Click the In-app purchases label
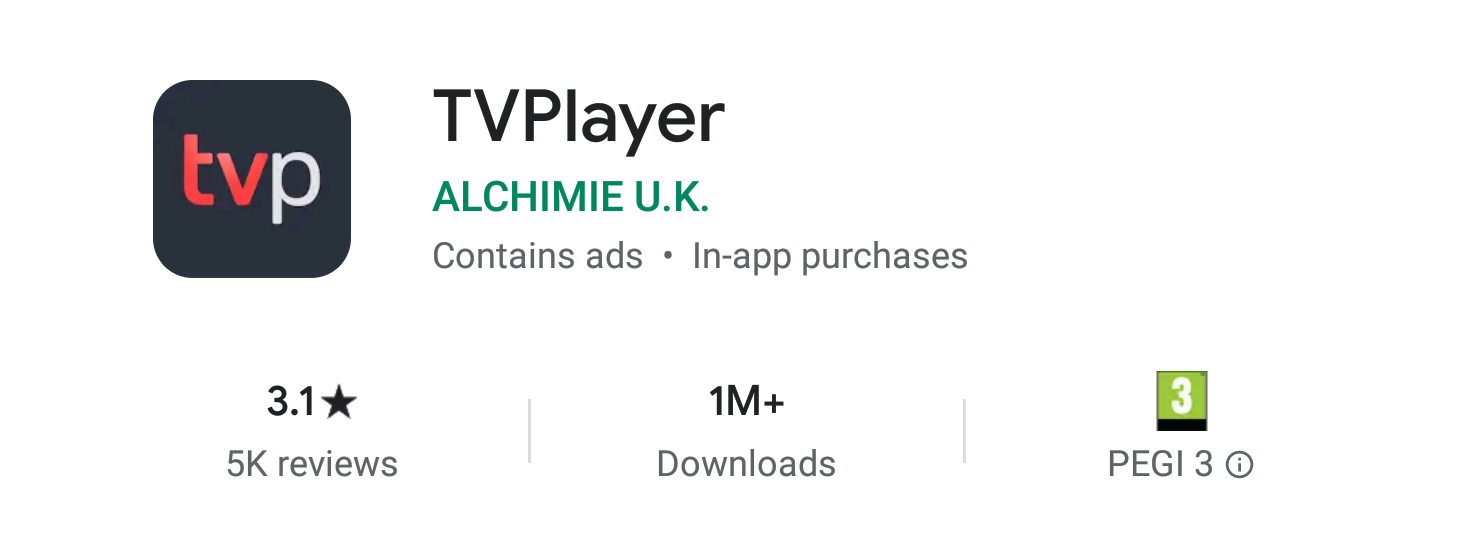Screen dimensions: 1481x541 tap(830, 257)
